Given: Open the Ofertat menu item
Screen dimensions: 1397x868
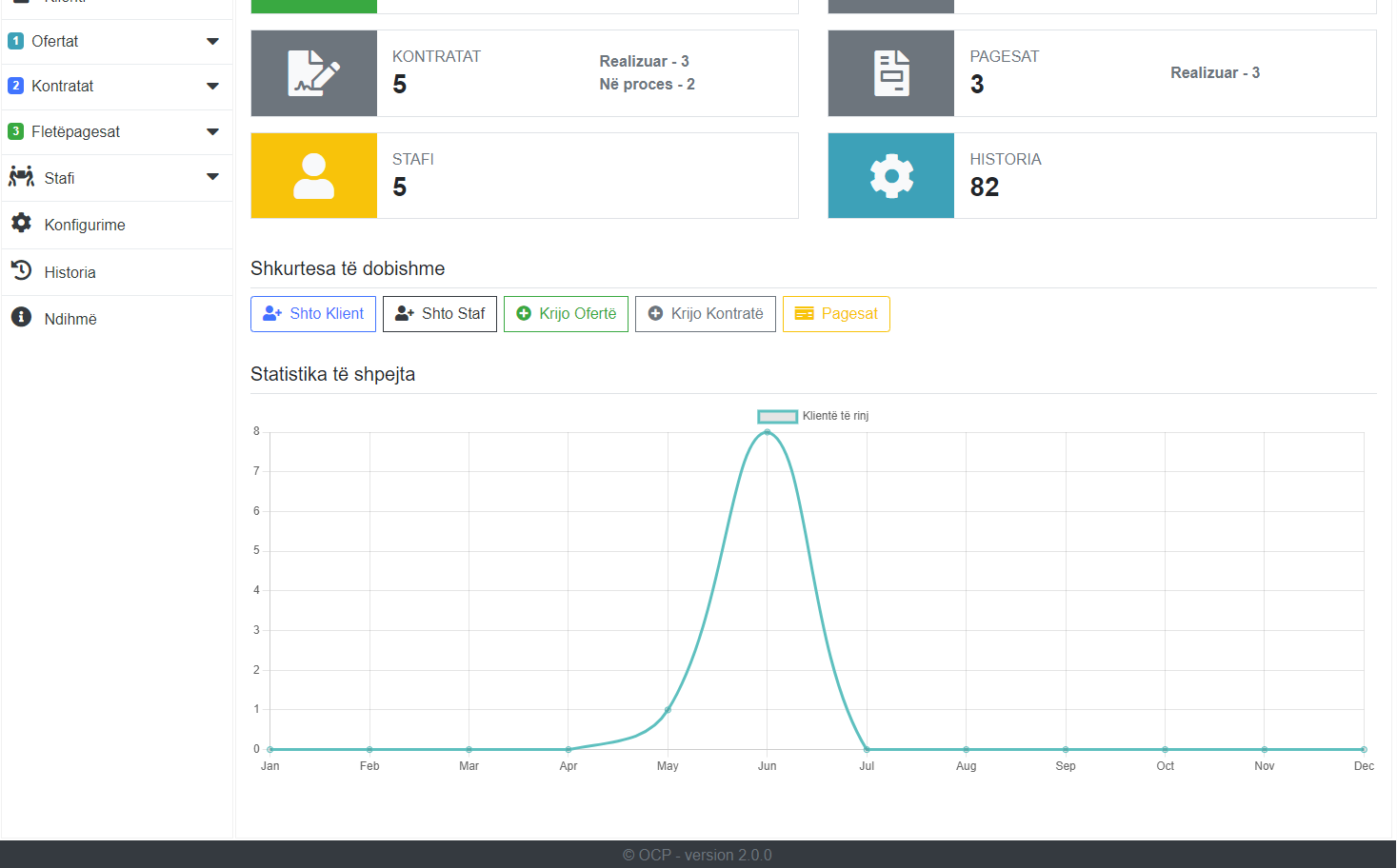Looking at the screenshot, I should point(117,42).
